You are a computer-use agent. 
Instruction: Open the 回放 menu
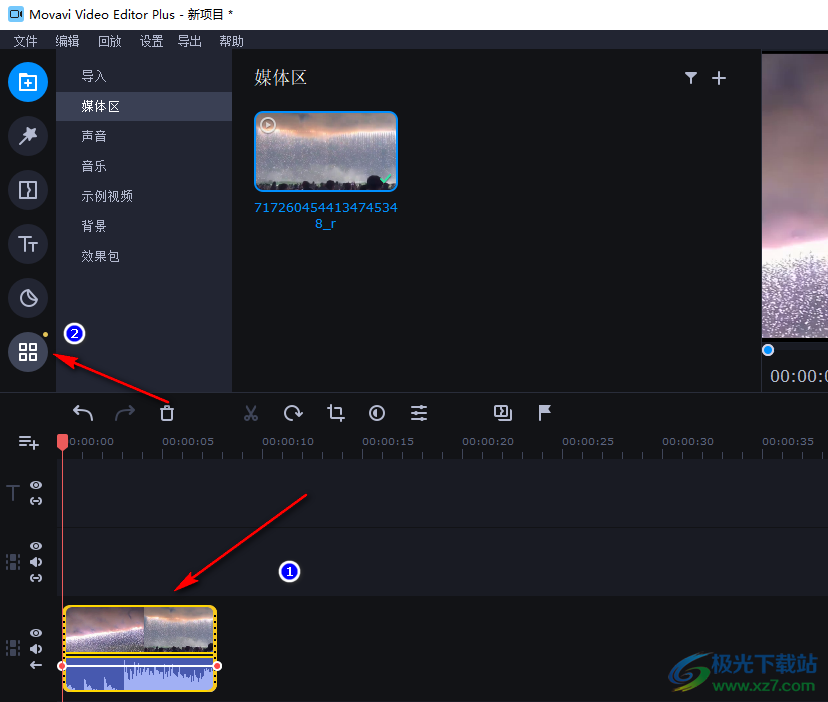tap(110, 41)
